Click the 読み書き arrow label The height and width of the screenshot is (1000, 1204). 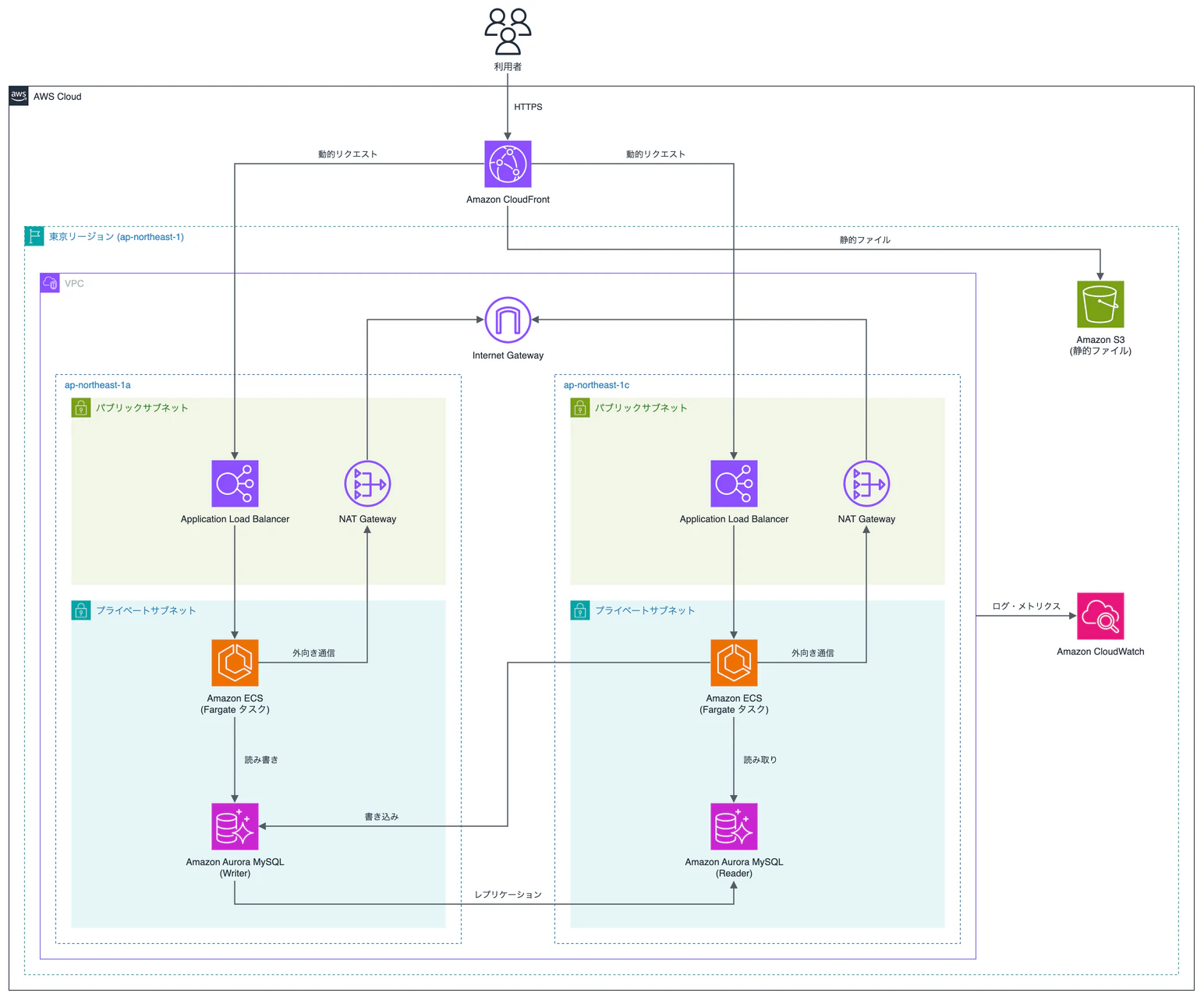(261, 760)
